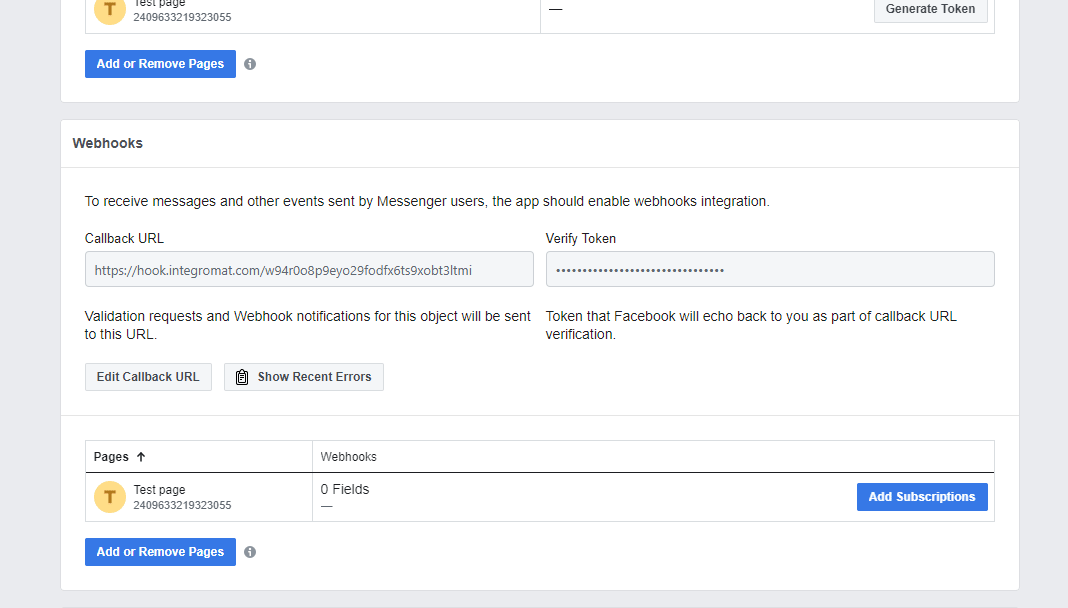
Task: Click Add or Remove Pages below the Webhooks table
Action: (160, 552)
